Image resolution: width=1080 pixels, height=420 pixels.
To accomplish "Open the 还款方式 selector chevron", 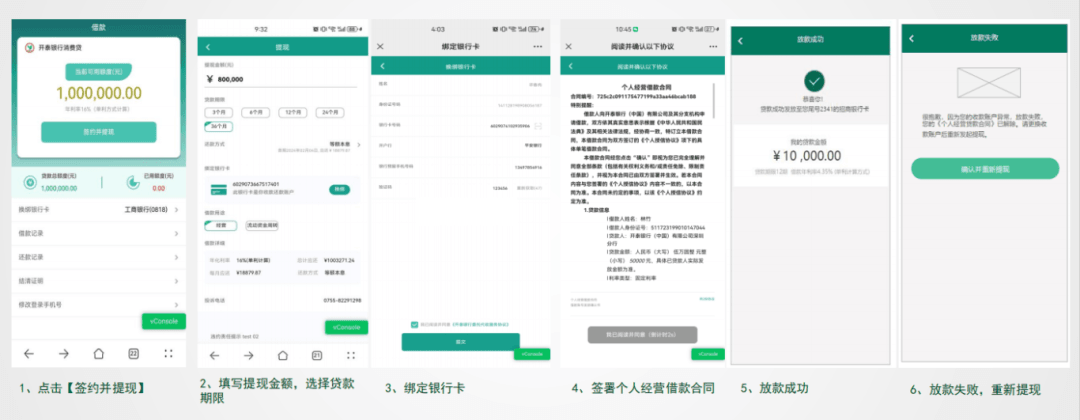I will pyautogui.click(x=355, y=146).
